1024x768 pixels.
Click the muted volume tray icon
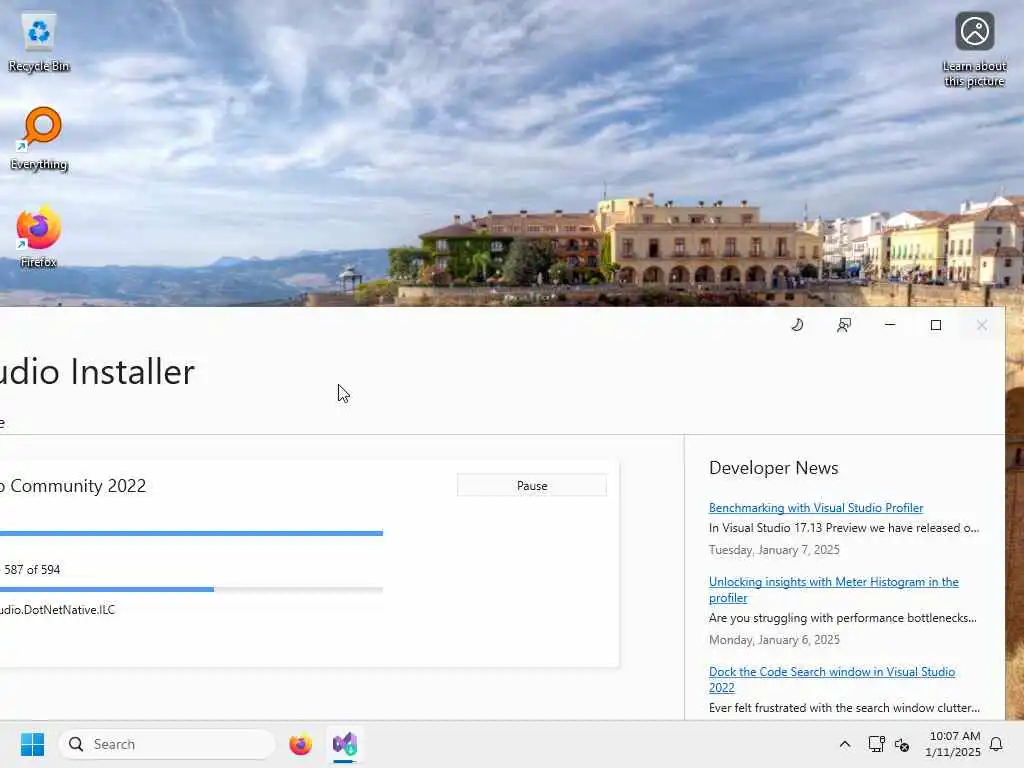tap(902, 744)
